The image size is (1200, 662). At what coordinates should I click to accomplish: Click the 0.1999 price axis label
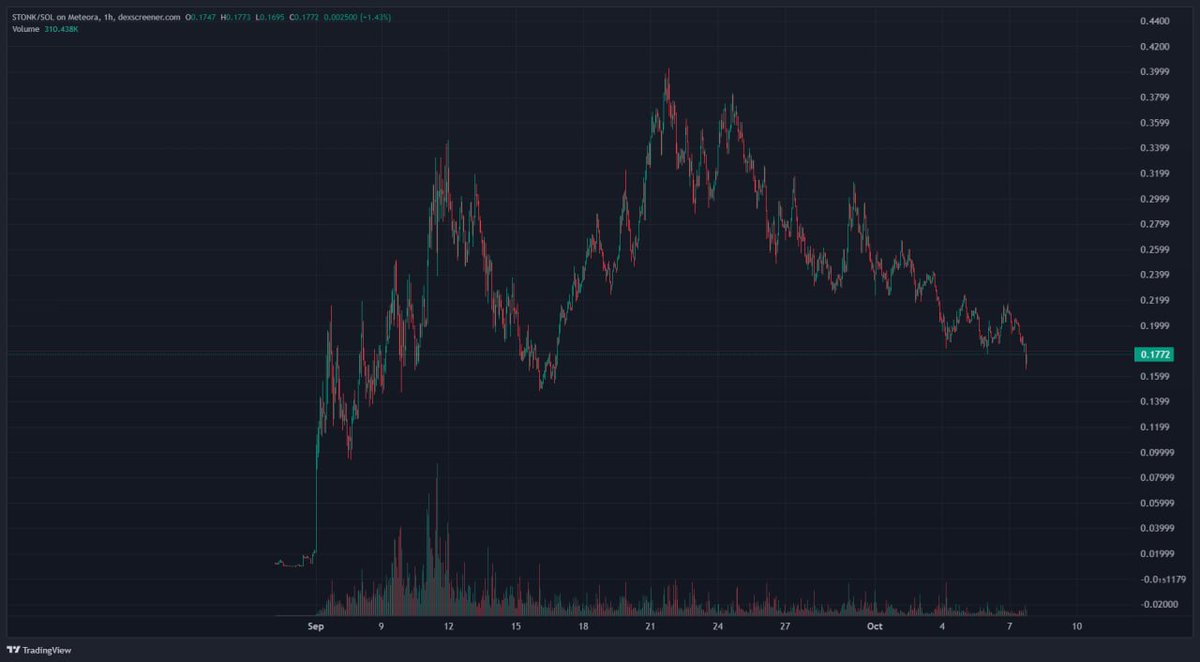1154,326
